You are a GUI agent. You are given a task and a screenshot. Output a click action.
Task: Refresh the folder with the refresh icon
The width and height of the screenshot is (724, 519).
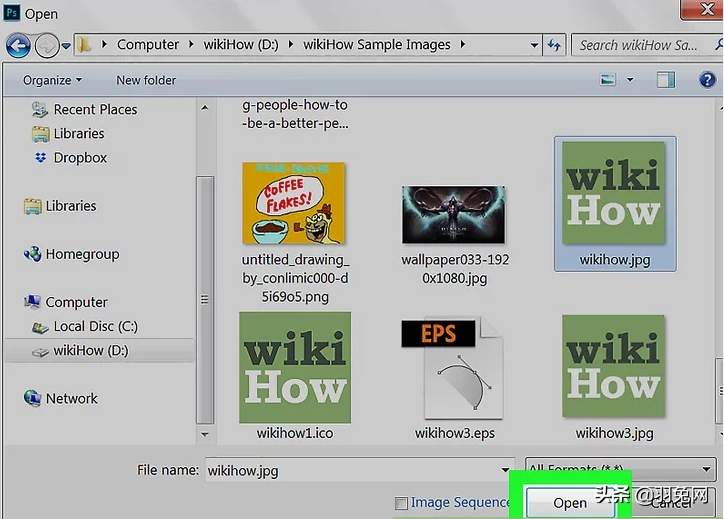[x=554, y=45]
